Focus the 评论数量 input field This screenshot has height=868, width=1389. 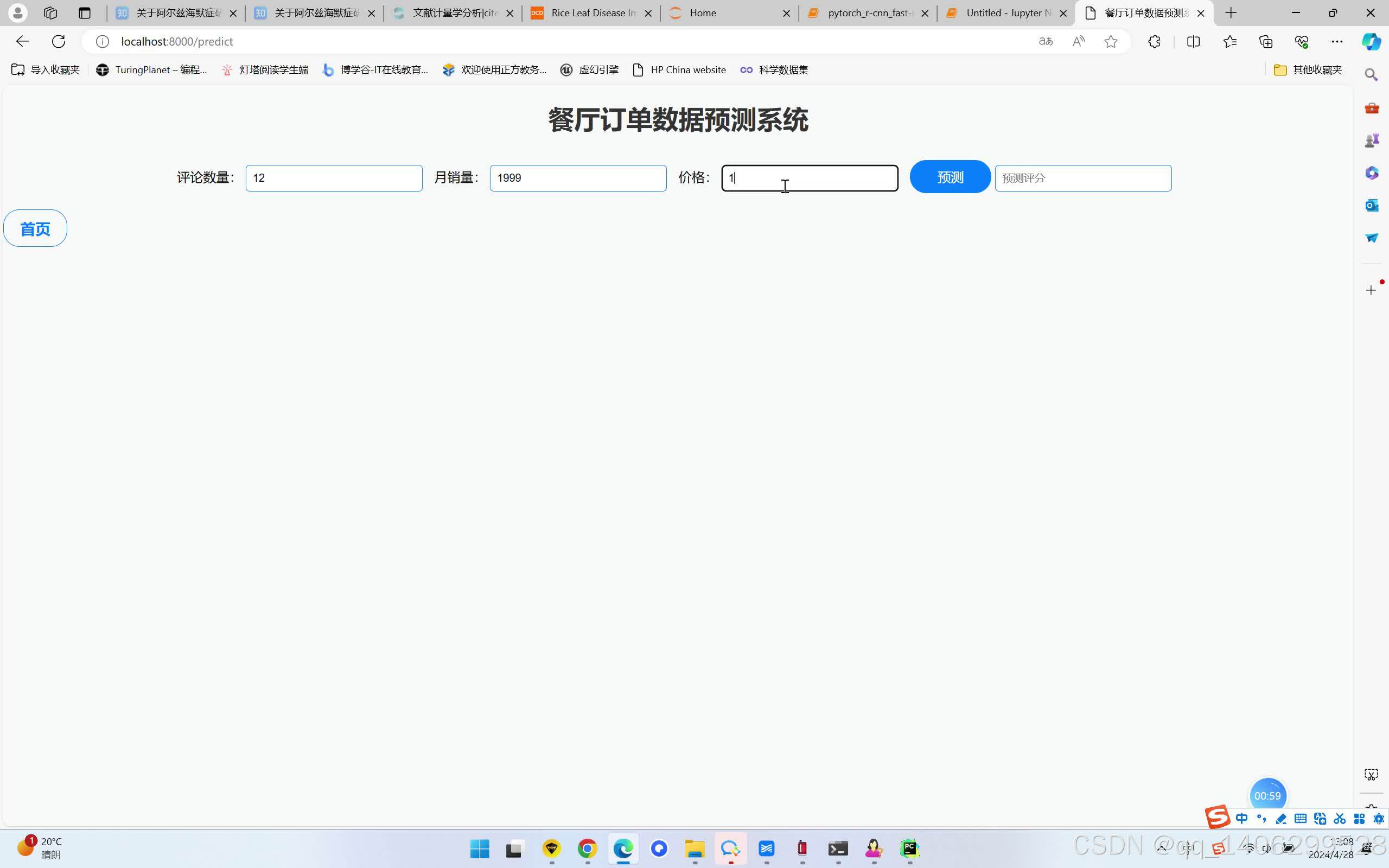tap(334, 178)
